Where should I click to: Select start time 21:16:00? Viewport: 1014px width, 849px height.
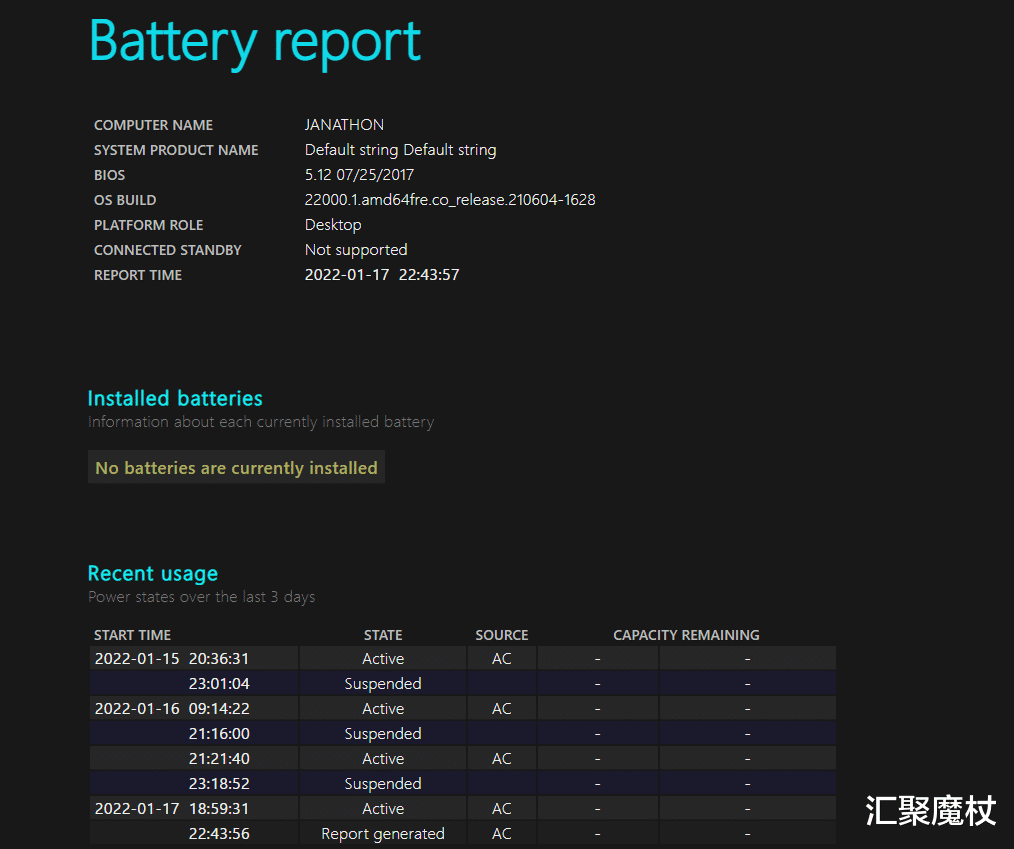click(219, 734)
